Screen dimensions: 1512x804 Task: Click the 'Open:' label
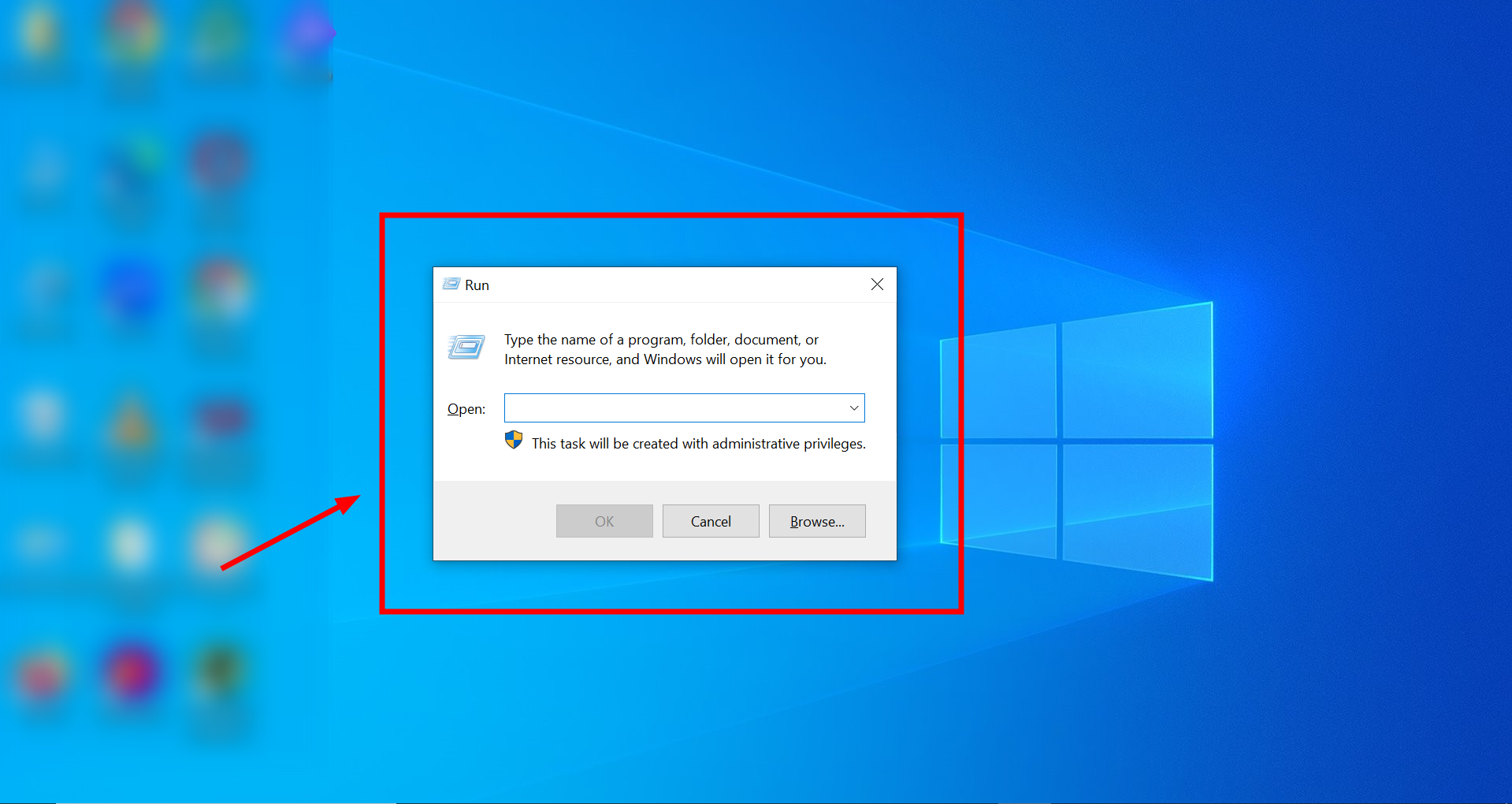(x=466, y=409)
